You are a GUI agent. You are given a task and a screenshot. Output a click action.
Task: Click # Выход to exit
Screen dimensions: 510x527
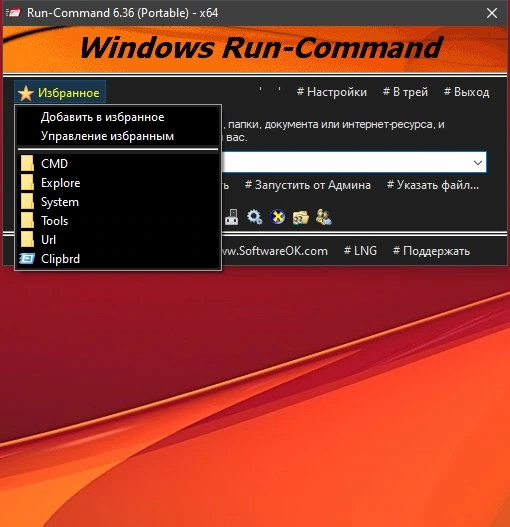(x=467, y=92)
